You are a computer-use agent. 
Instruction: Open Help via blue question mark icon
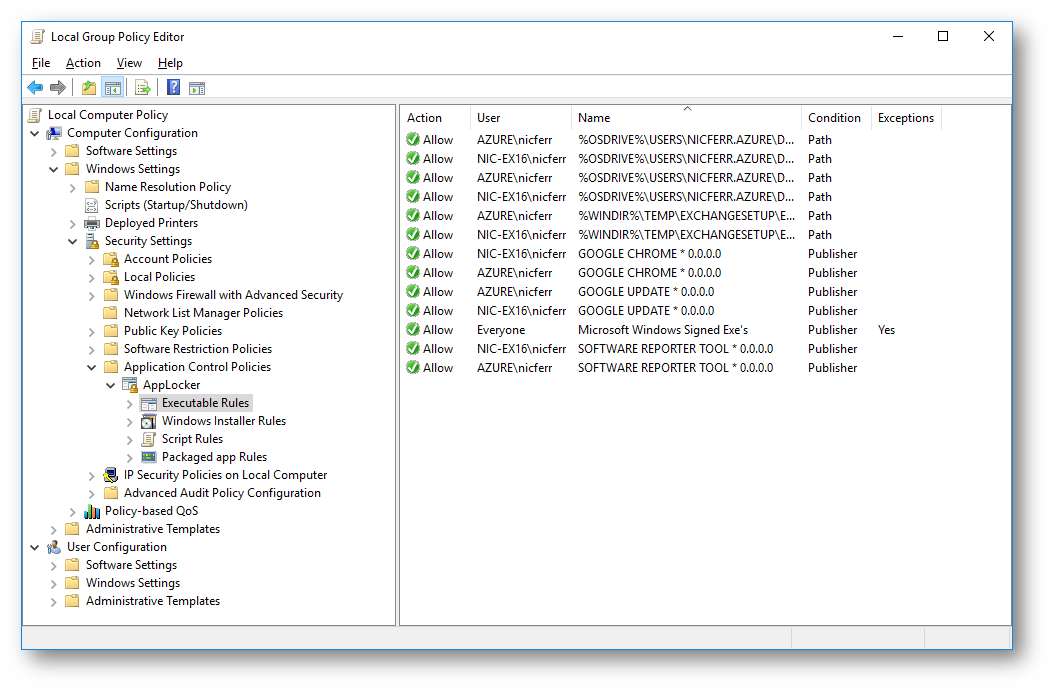coord(173,88)
